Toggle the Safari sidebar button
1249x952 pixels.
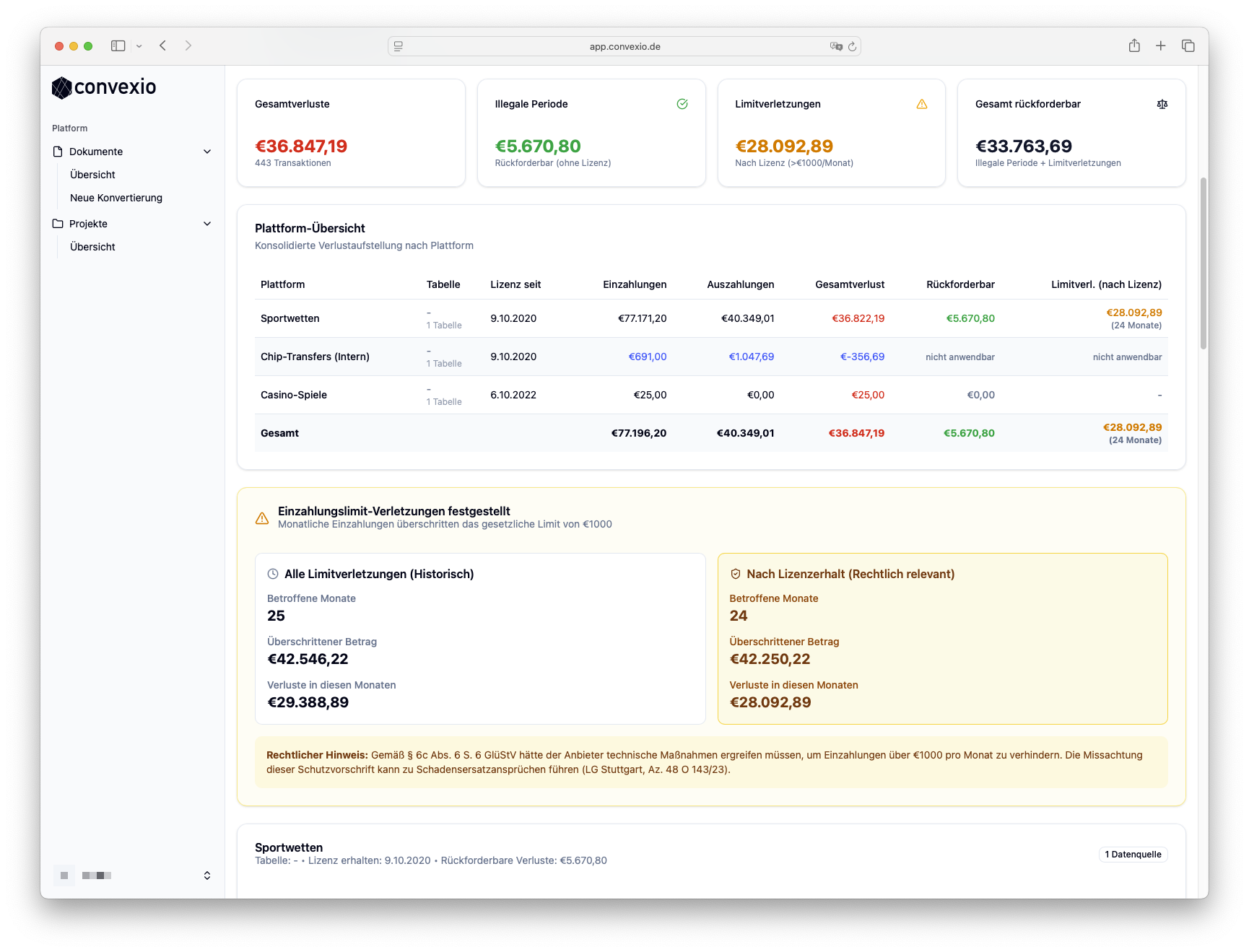click(118, 45)
